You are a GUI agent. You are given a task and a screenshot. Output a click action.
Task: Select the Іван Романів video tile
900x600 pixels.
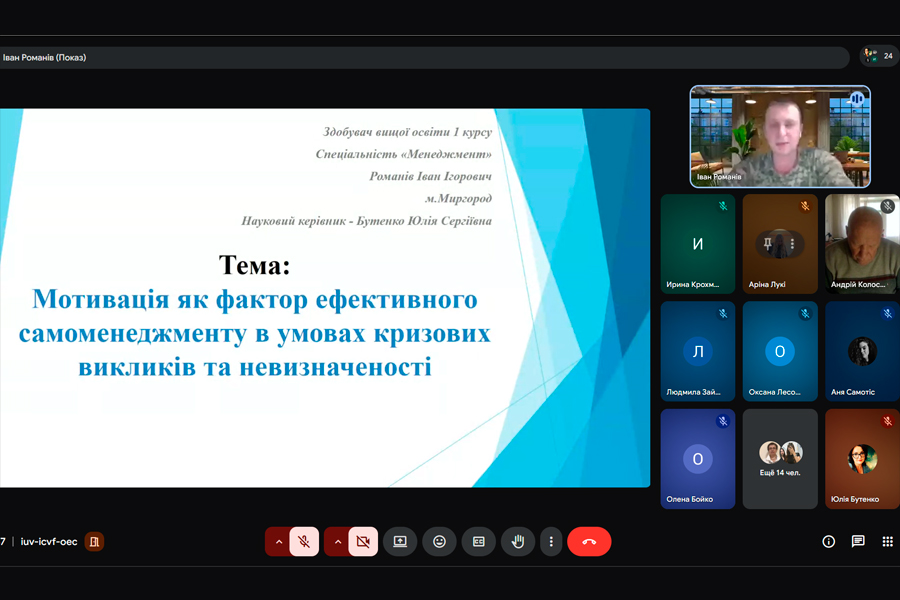(x=779, y=137)
